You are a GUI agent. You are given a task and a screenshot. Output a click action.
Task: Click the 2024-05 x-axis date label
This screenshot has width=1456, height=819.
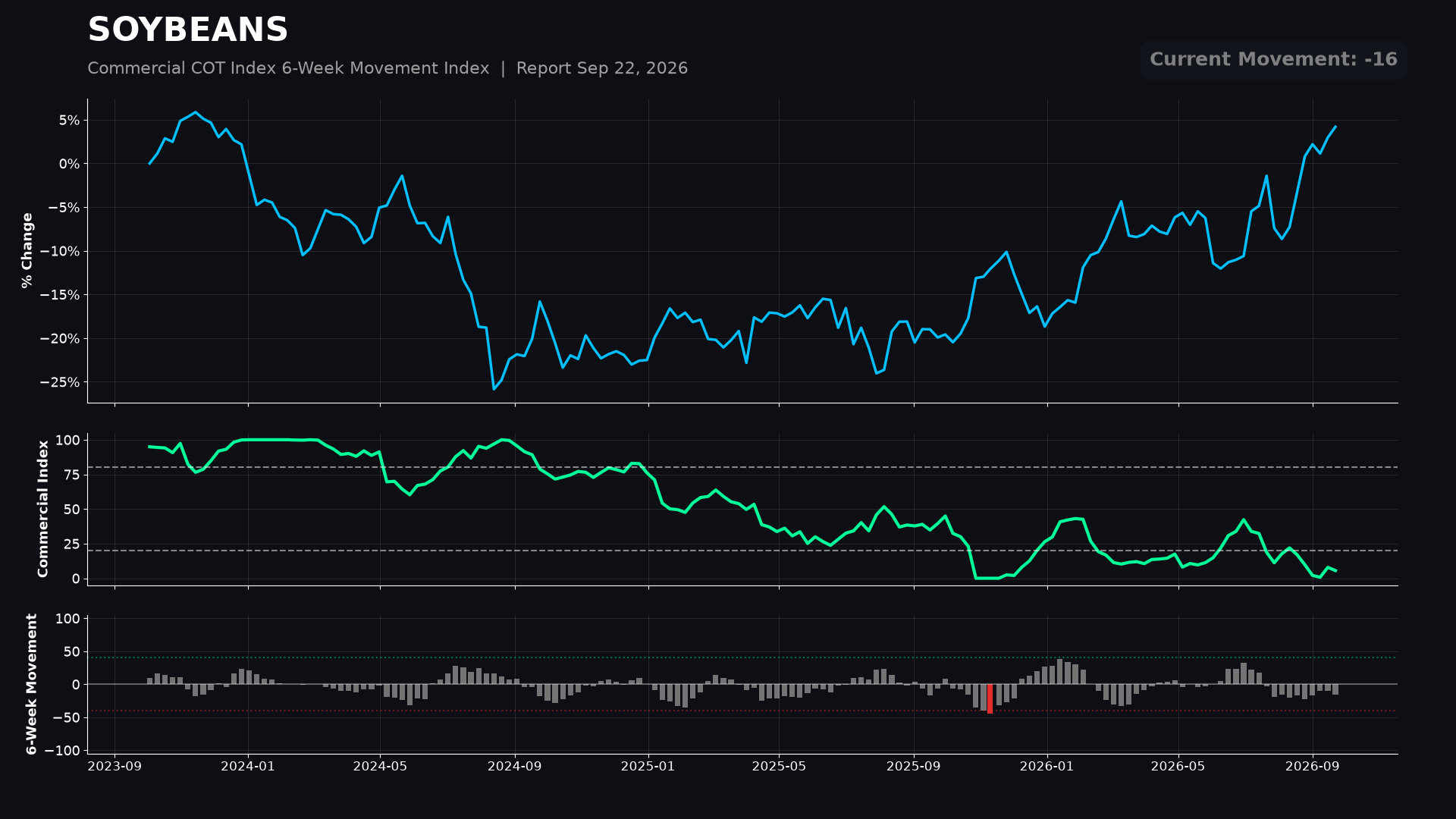click(380, 767)
